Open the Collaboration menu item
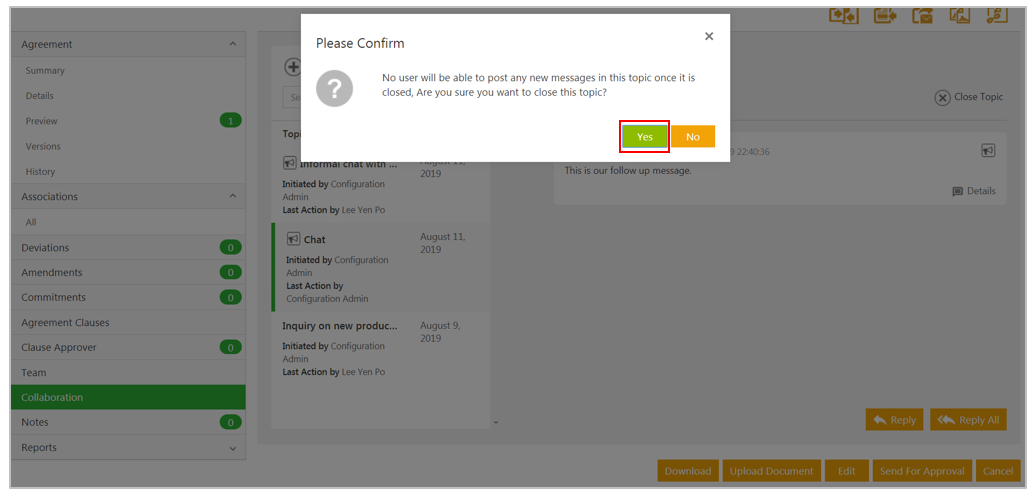The width and height of the screenshot is (1035, 498). (x=128, y=397)
